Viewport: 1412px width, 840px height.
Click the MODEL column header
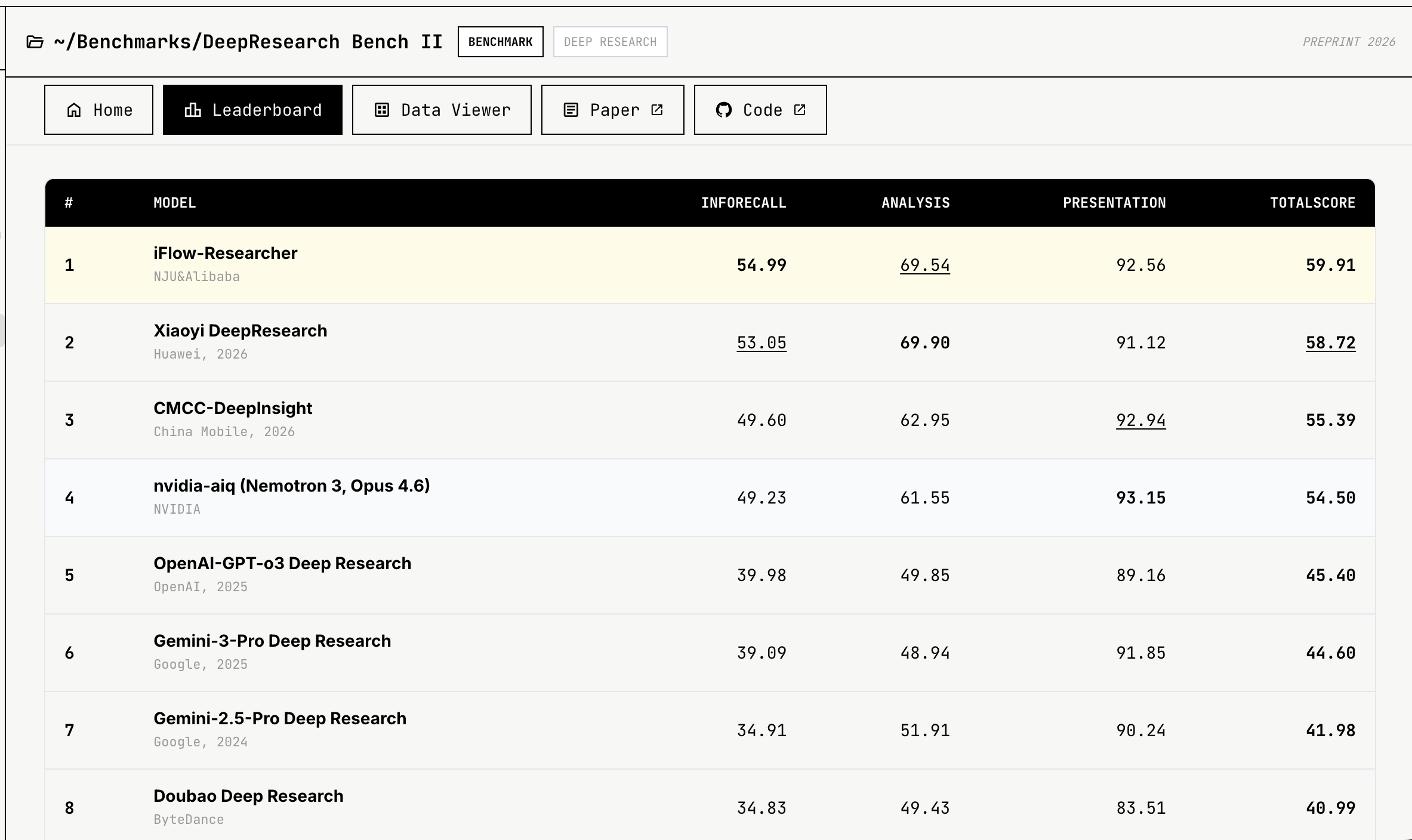point(175,203)
